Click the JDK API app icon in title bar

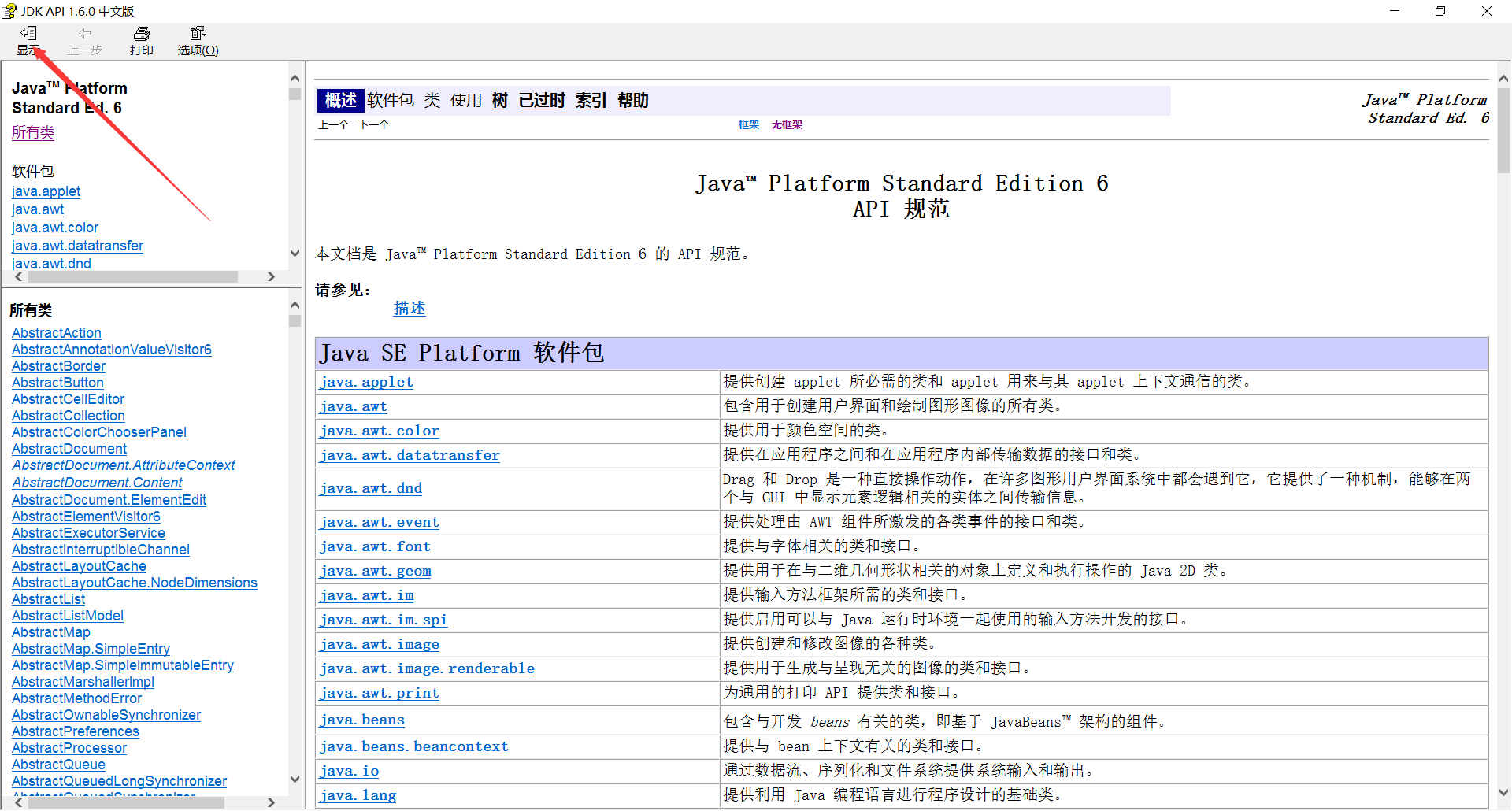(x=9, y=11)
